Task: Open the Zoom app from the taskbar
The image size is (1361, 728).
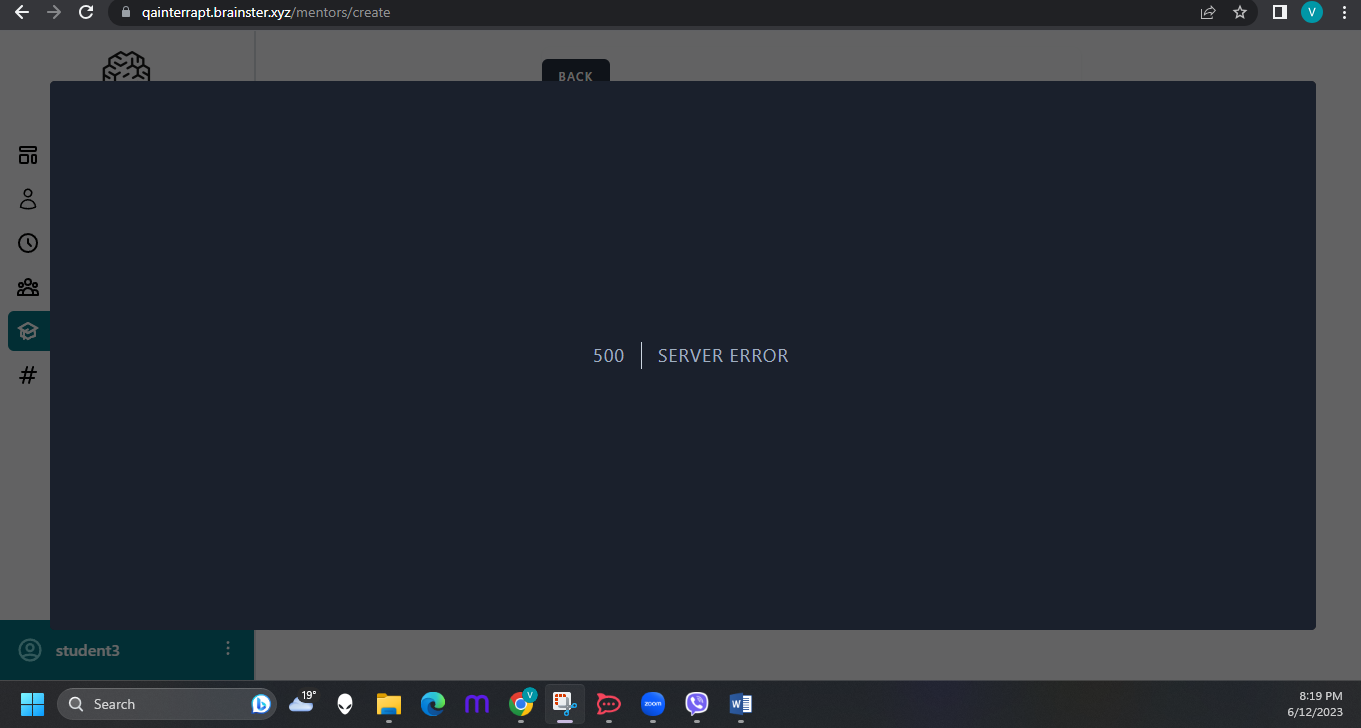Action: coord(653,704)
